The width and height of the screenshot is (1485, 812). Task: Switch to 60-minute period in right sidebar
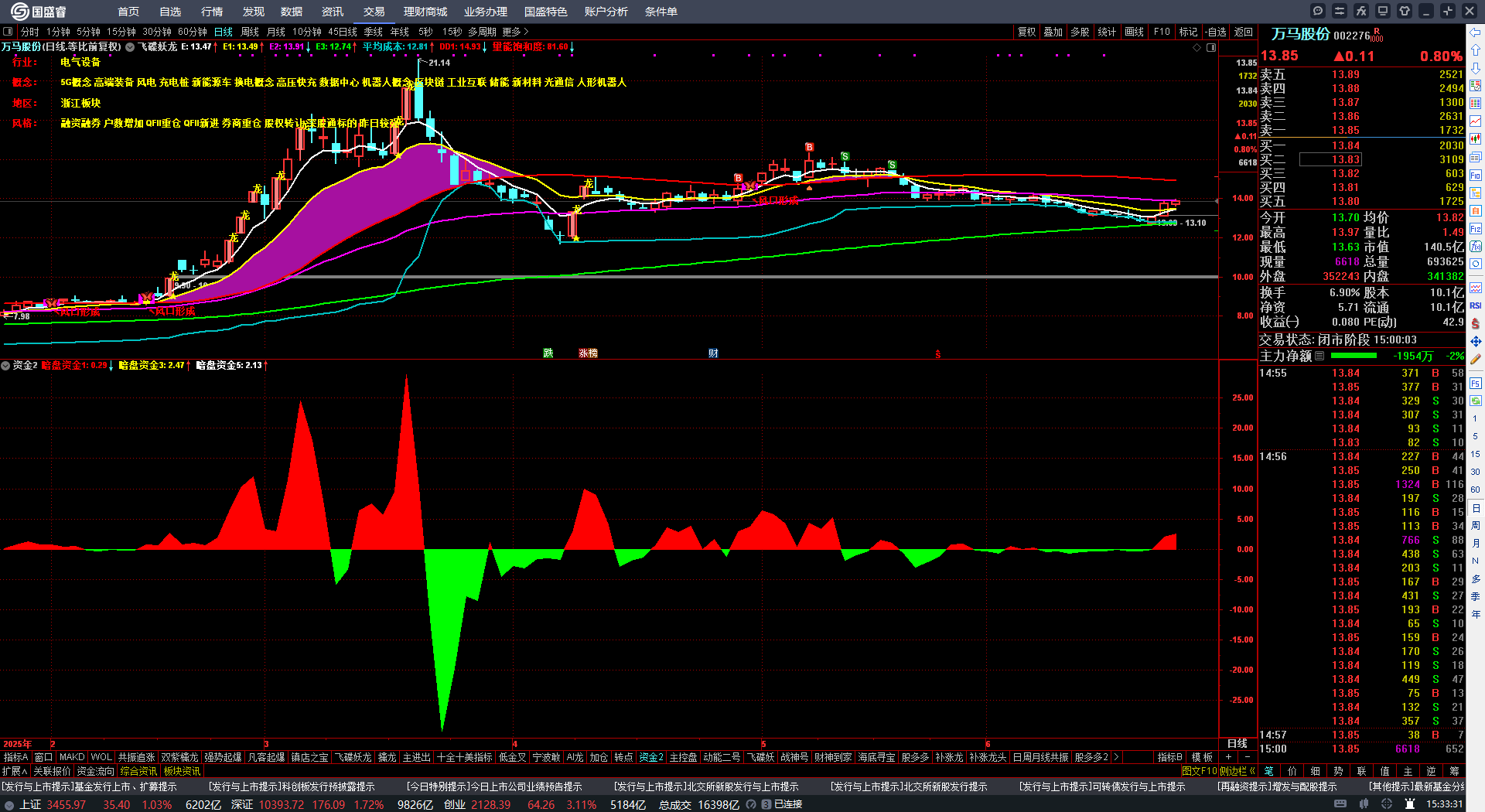[1476, 490]
